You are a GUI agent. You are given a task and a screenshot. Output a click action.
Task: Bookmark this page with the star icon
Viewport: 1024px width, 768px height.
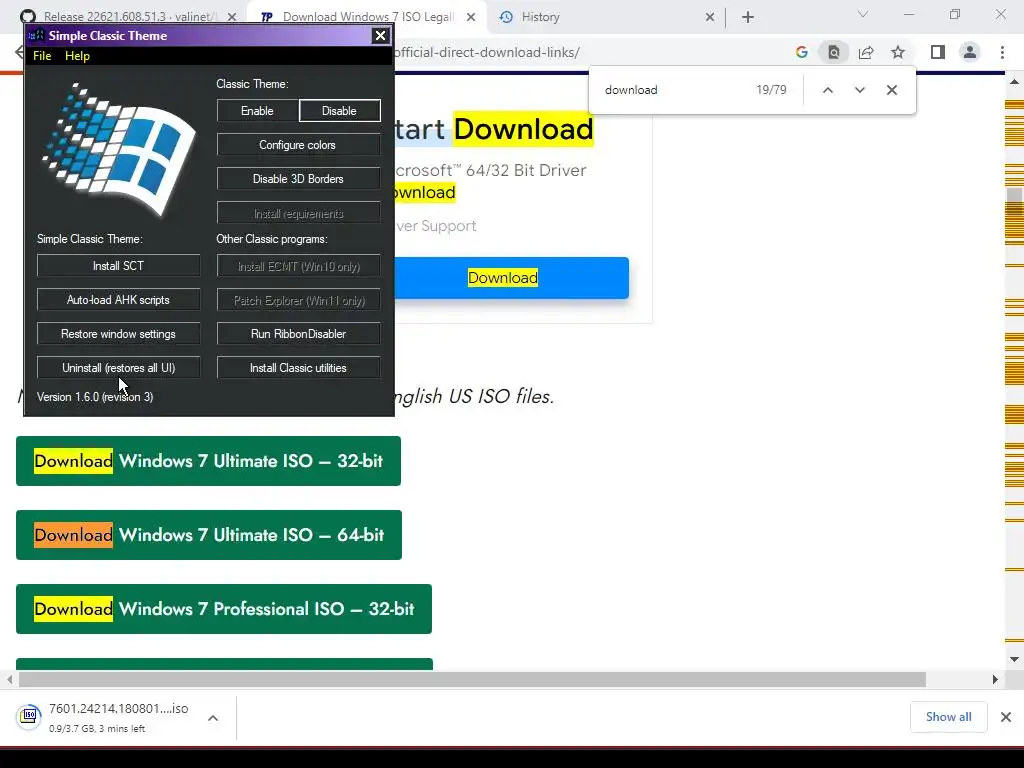pyautogui.click(x=898, y=52)
